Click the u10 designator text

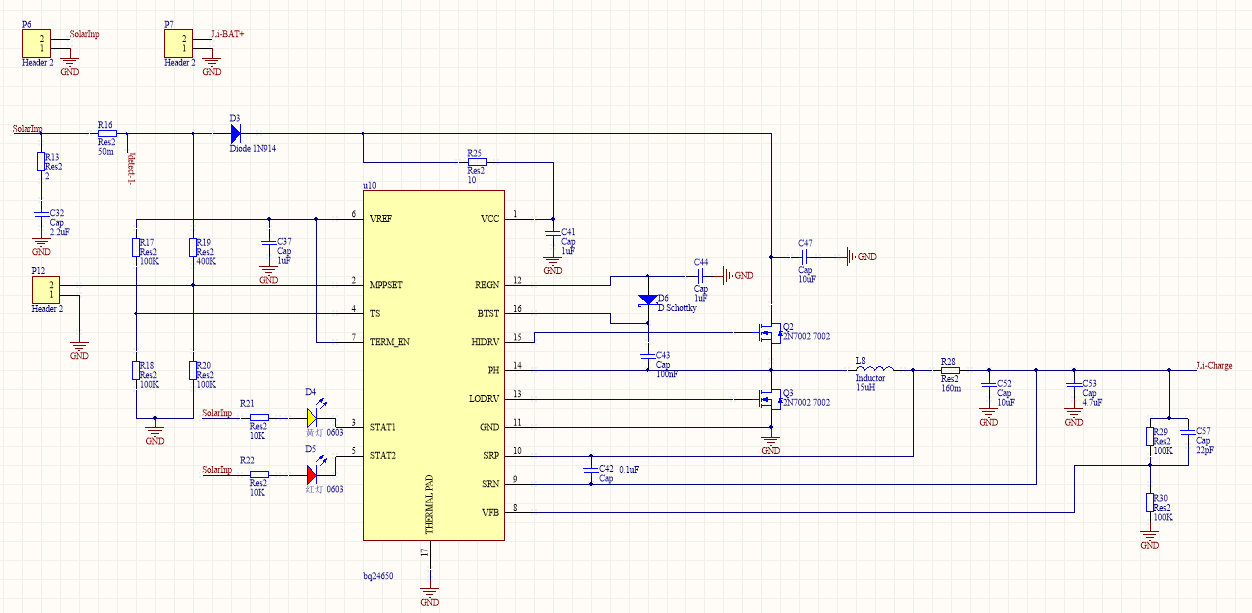(369, 185)
